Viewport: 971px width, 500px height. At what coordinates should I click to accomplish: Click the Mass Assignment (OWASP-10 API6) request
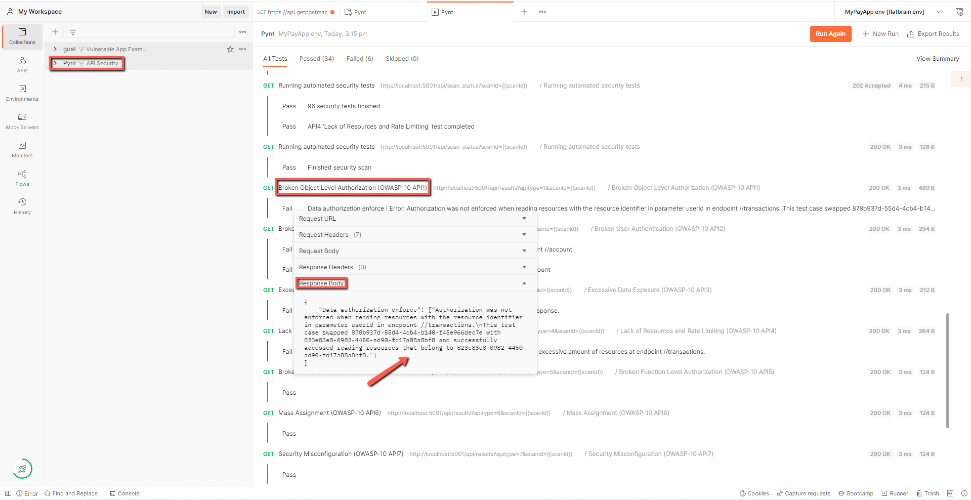329,413
